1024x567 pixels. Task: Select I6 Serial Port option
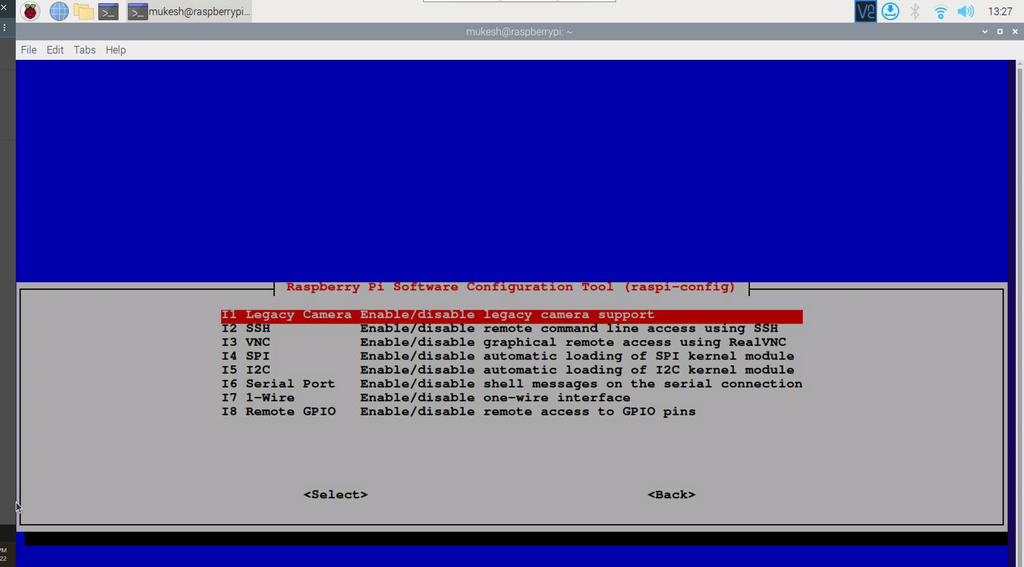[511, 384]
